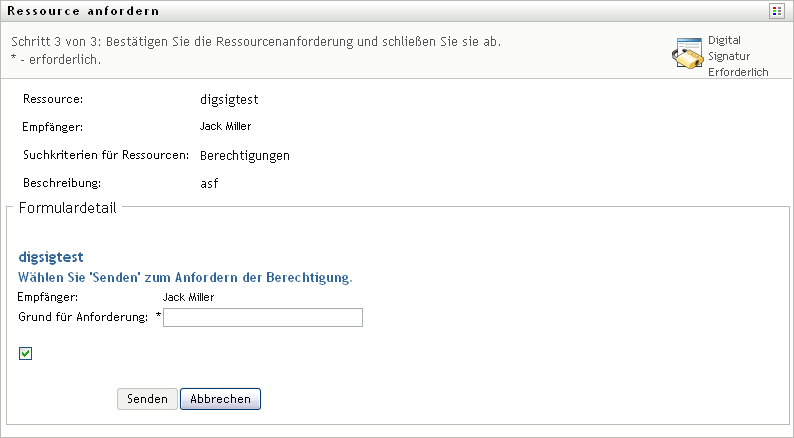This screenshot has width=794, height=438.
Task: Click the 'Suchkriterien für Ressourcen:' label
Action: click(106, 156)
